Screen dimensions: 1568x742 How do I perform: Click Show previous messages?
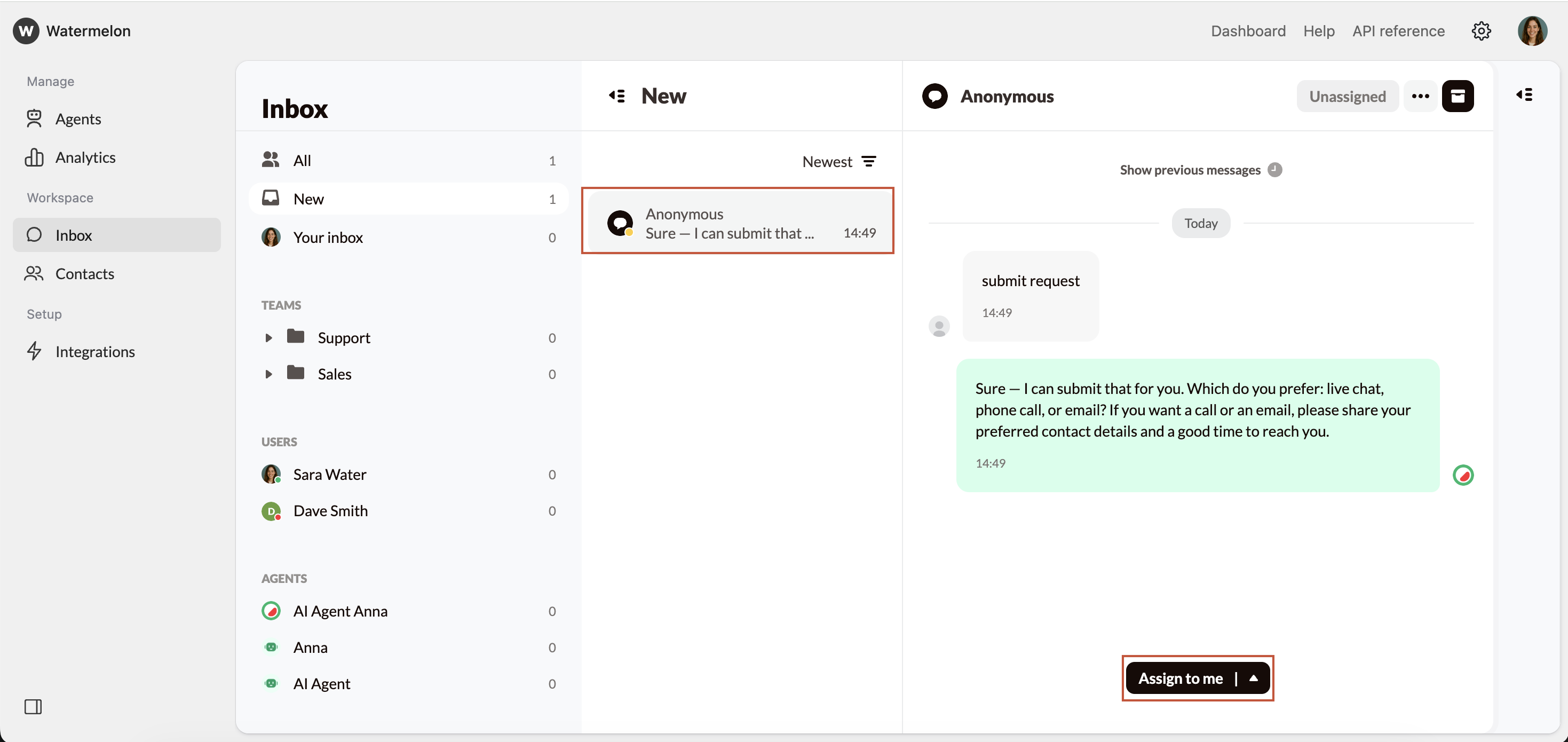[x=1190, y=170]
